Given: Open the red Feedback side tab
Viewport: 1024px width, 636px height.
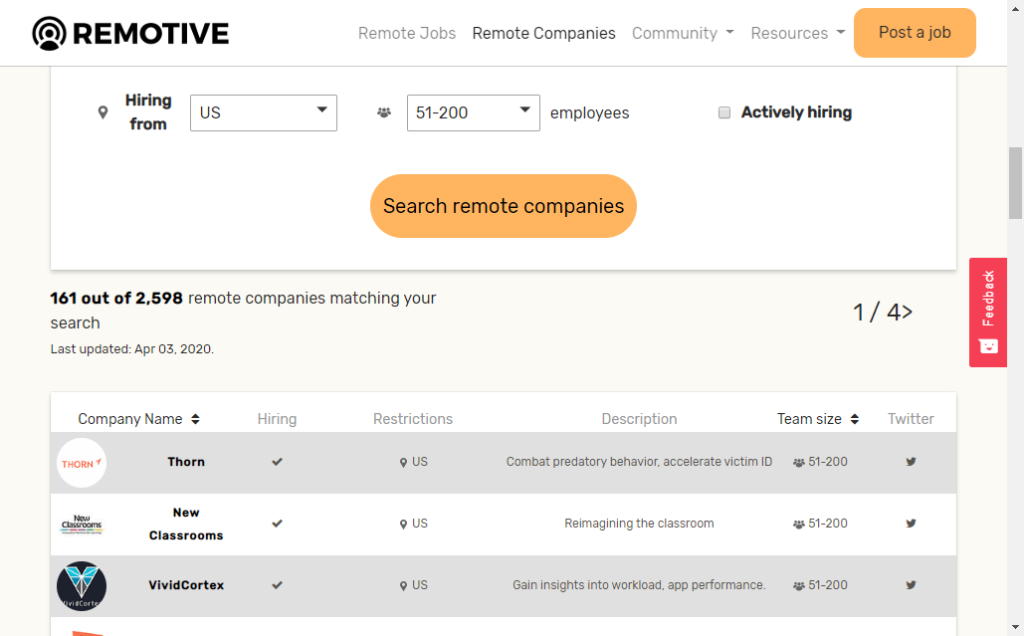Looking at the screenshot, I should point(988,312).
